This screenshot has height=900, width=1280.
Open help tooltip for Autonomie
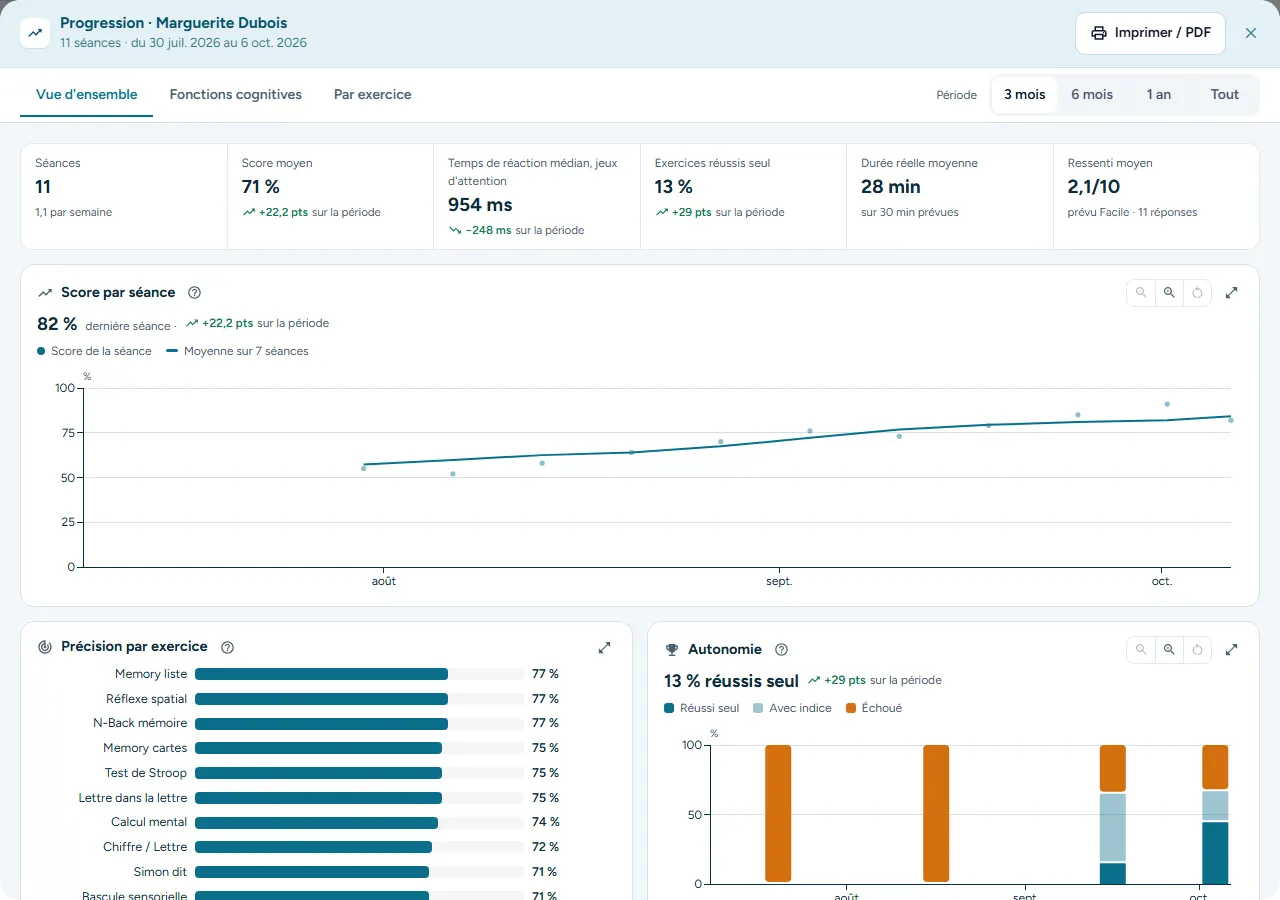pyautogui.click(x=782, y=650)
